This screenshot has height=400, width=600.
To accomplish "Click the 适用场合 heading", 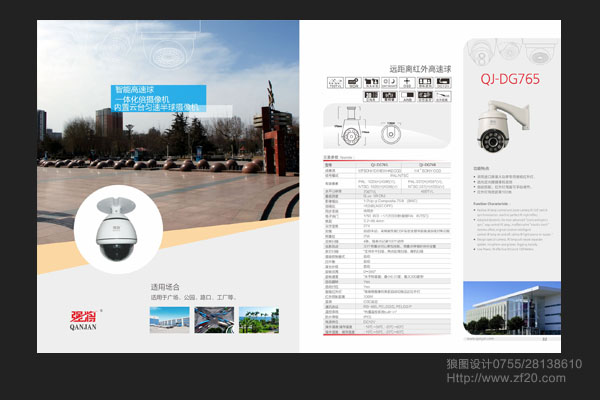I will [165, 287].
